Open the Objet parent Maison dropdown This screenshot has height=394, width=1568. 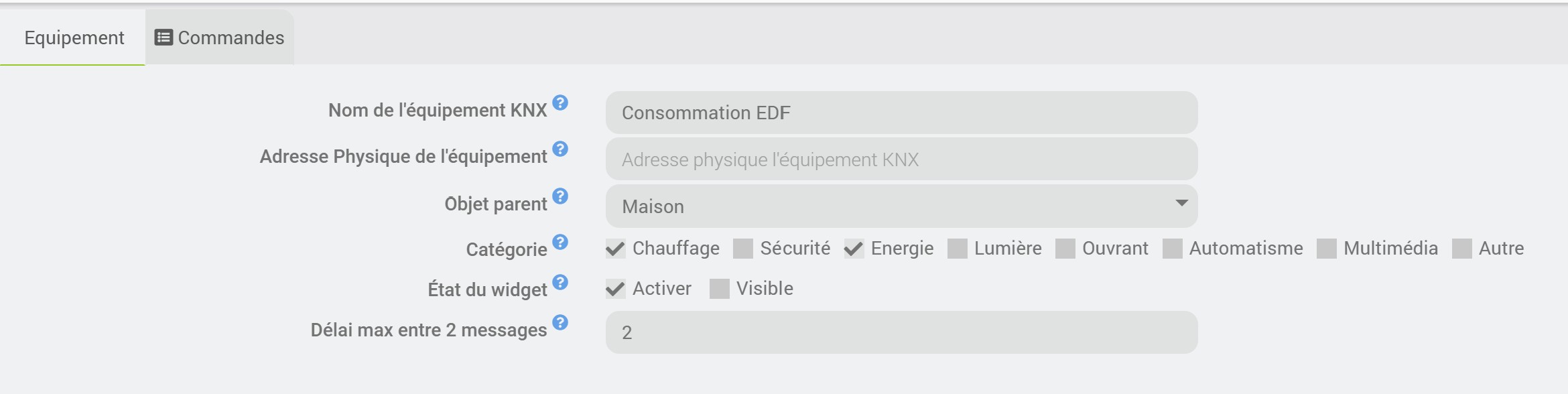(x=901, y=206)
